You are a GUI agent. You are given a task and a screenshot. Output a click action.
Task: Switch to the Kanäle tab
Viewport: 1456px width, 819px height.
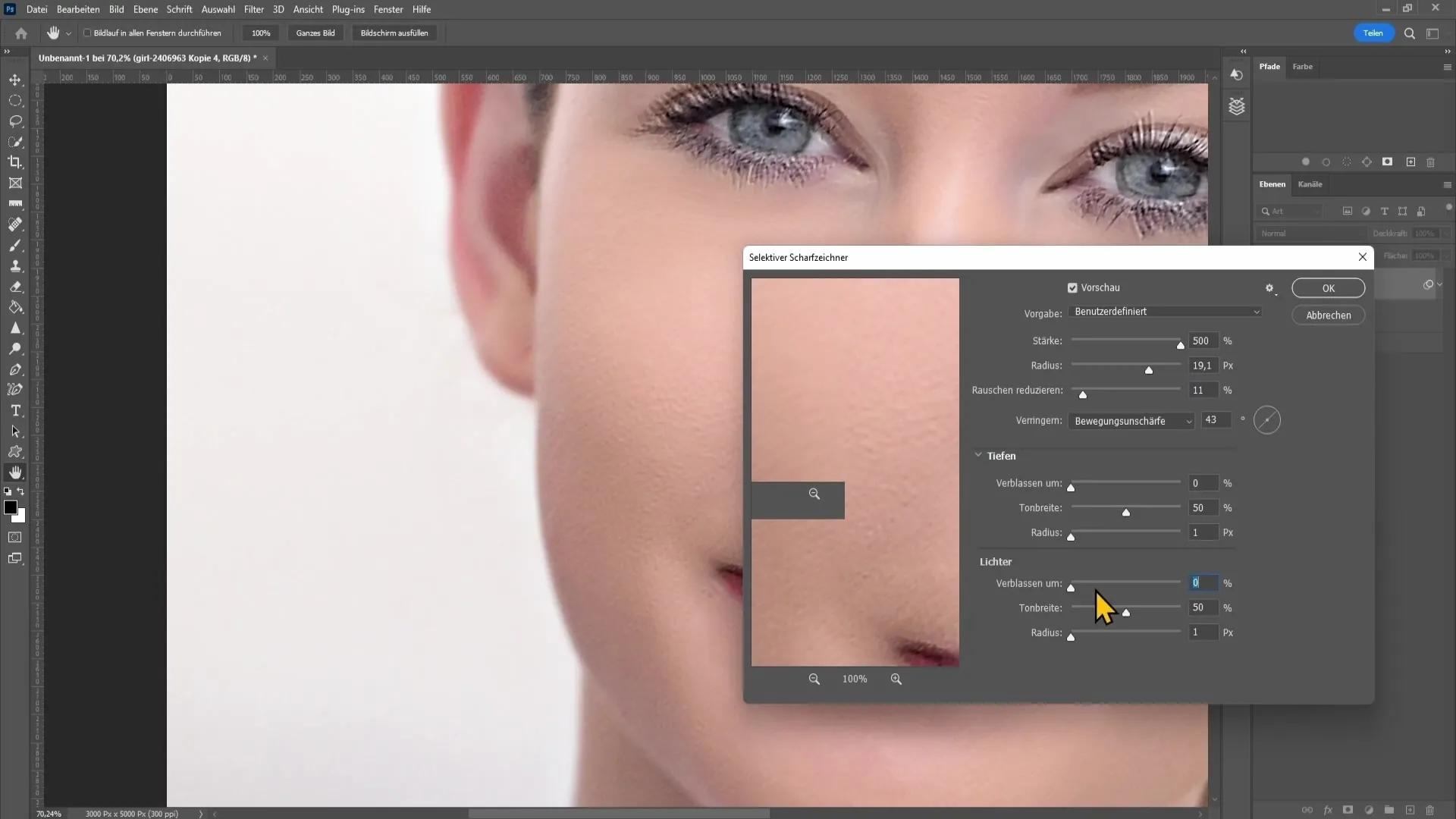click(x=1310, y=184)
